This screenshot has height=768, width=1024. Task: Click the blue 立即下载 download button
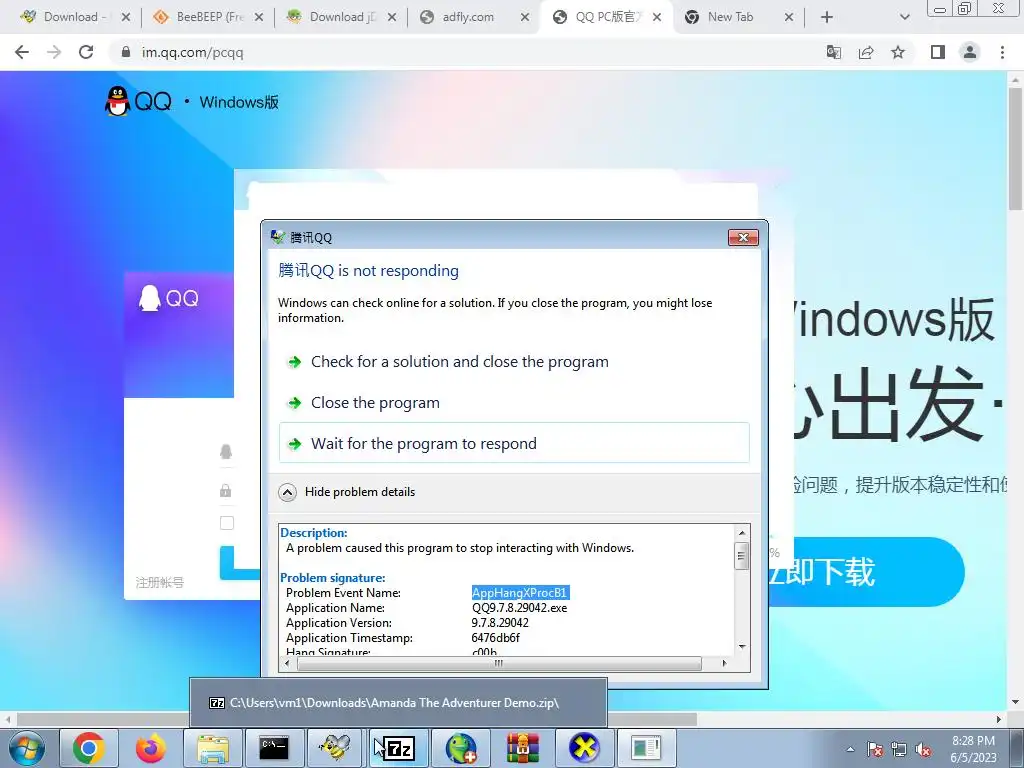[x=865, y=572]
